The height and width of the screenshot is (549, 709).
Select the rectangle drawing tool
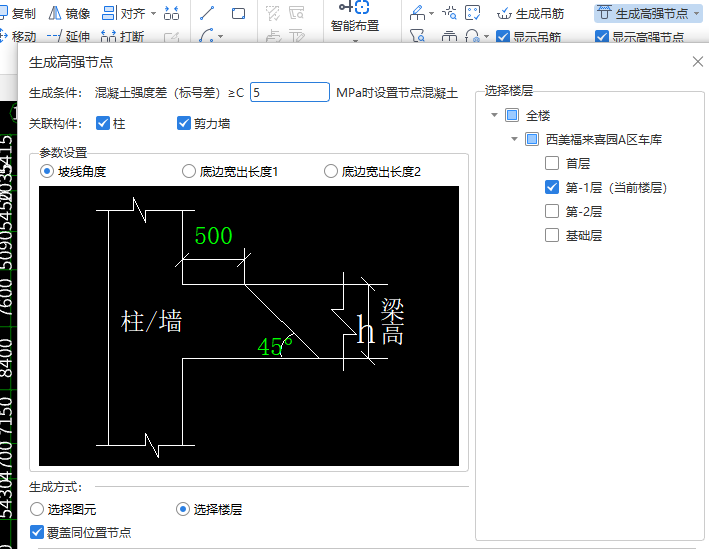238,14
